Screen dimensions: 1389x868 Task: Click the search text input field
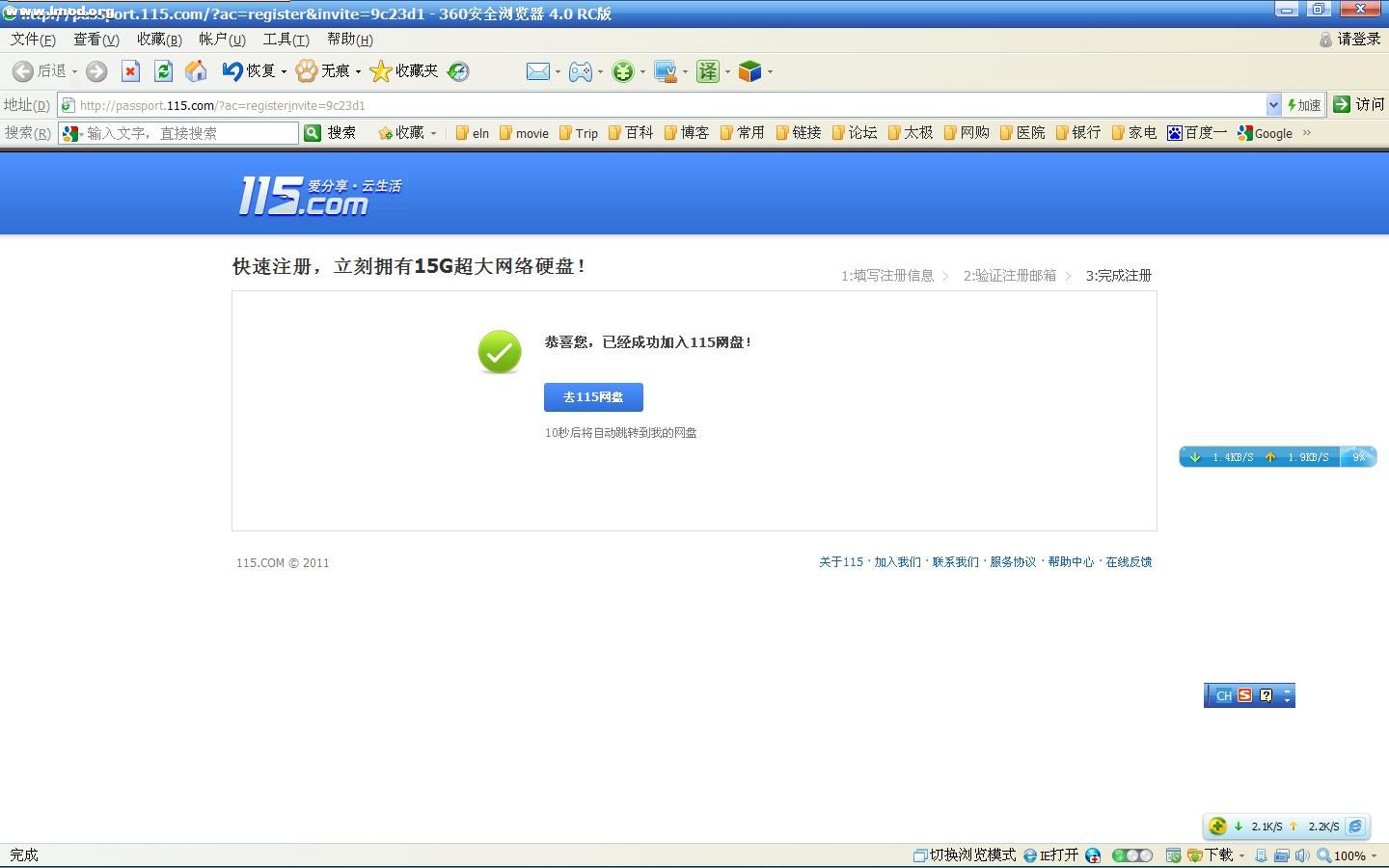189,133
